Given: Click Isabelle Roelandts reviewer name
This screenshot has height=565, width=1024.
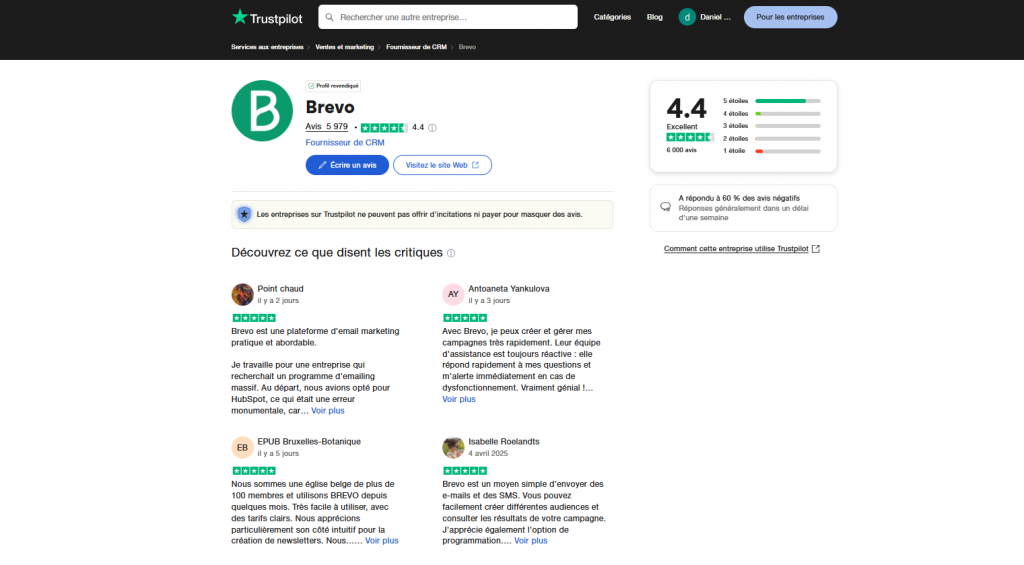Looking at the screenshot, I should (504, 442).
